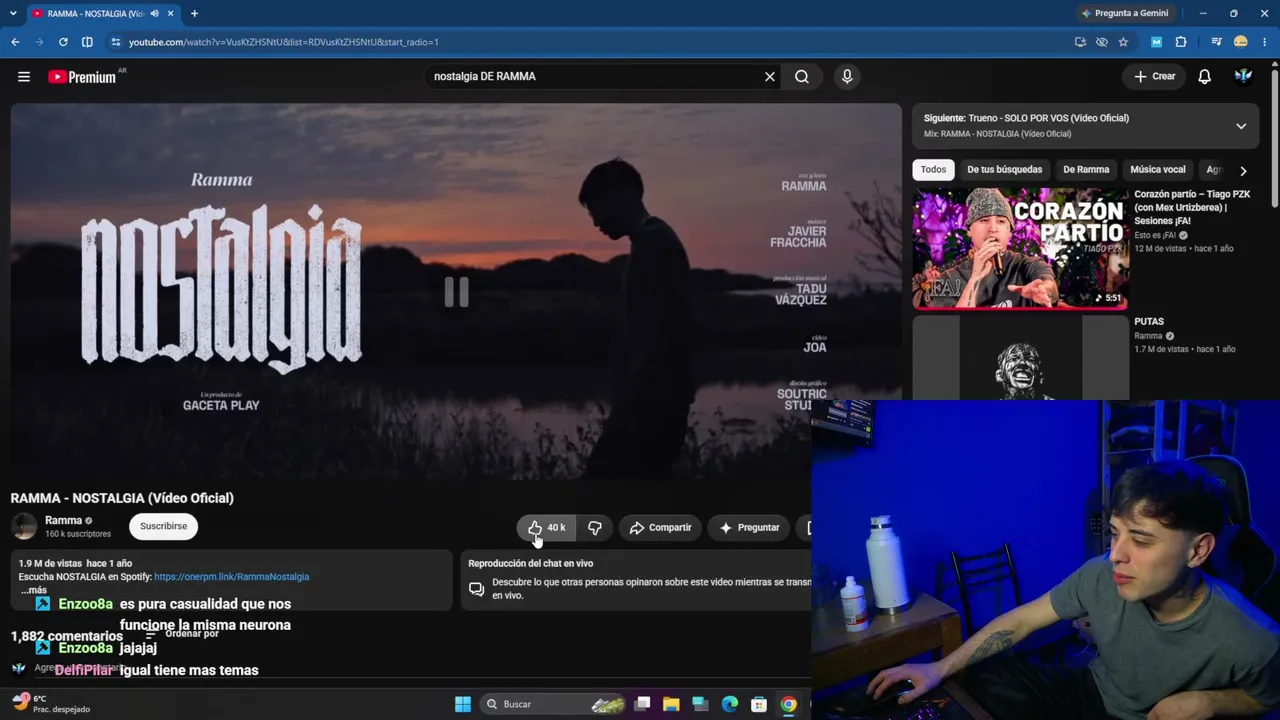The height and width of the screenshot is (720, 1280).
Task: Open the weather widget showing 6°C
Action: point(52,704)
